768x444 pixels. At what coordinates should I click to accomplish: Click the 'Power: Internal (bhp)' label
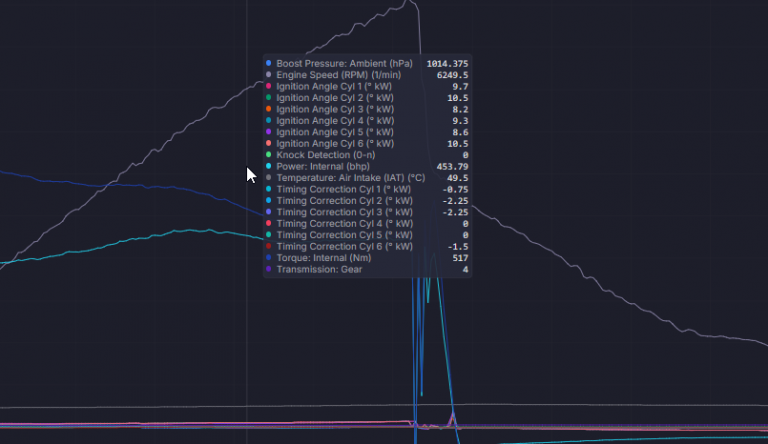point(323,167)
